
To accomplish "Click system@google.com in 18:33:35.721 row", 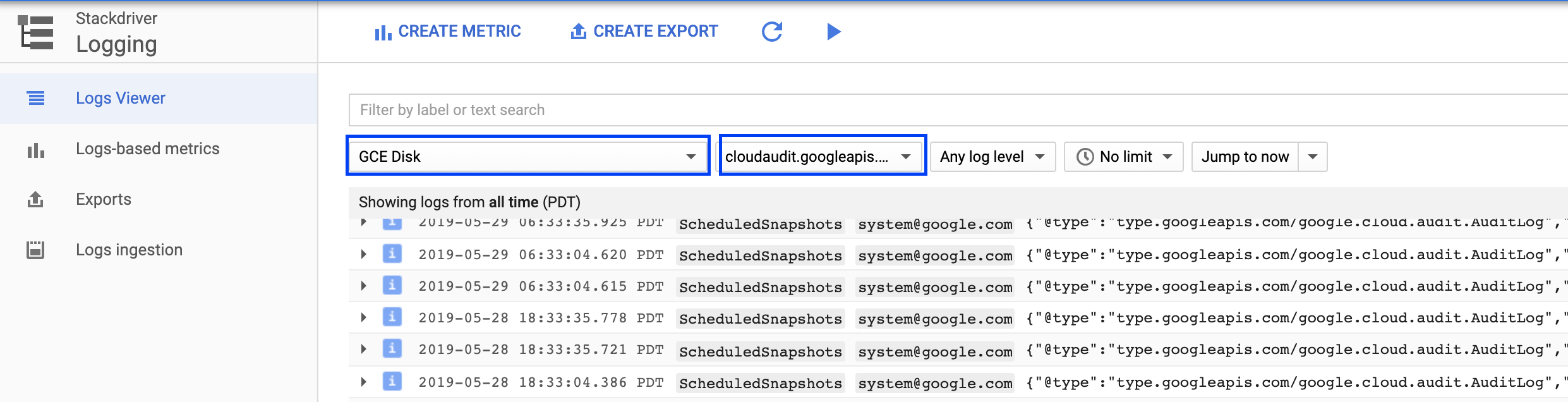I will pyautogui.click(x=935, y=351).
